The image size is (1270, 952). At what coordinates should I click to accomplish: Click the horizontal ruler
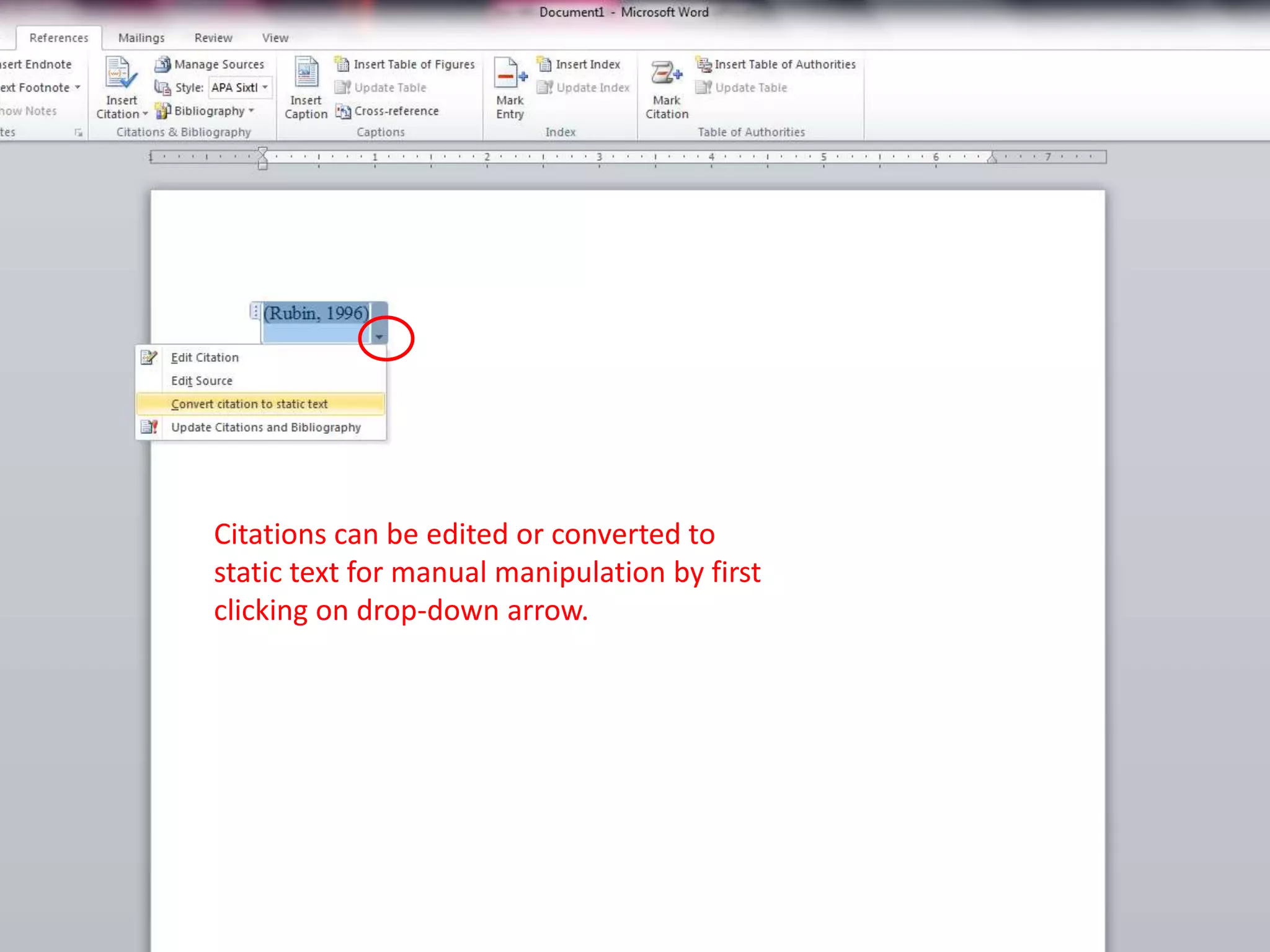tap(628, 157)
